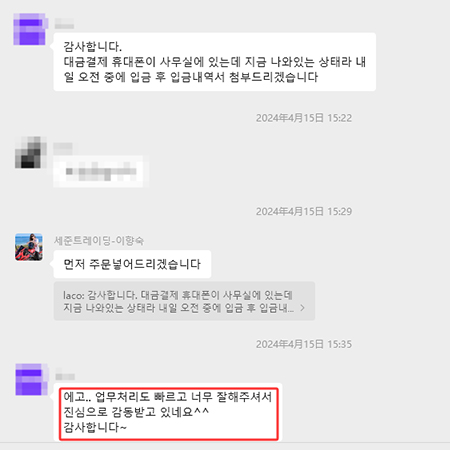Select the sender name 세준트레이딩-이향숙
Viewport: 450px width, 450px height.
point(99,240)
